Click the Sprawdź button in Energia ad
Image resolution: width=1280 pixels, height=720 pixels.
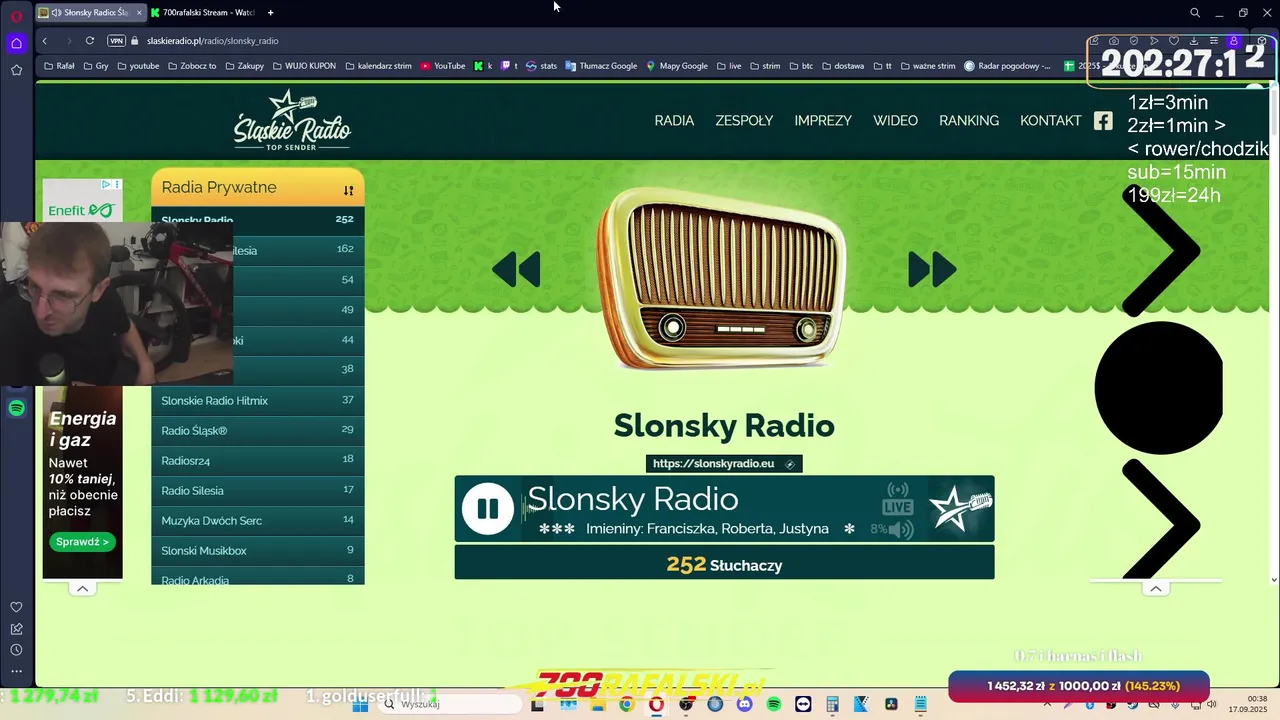82,542
